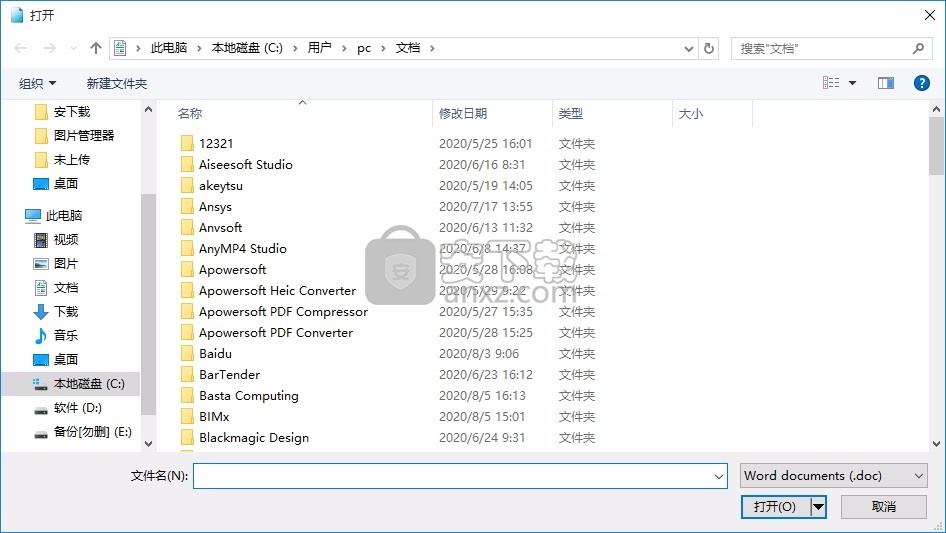Open 安下载 folder in sidebar
This screenshot has height=533, width=946.
pos(71,112)
